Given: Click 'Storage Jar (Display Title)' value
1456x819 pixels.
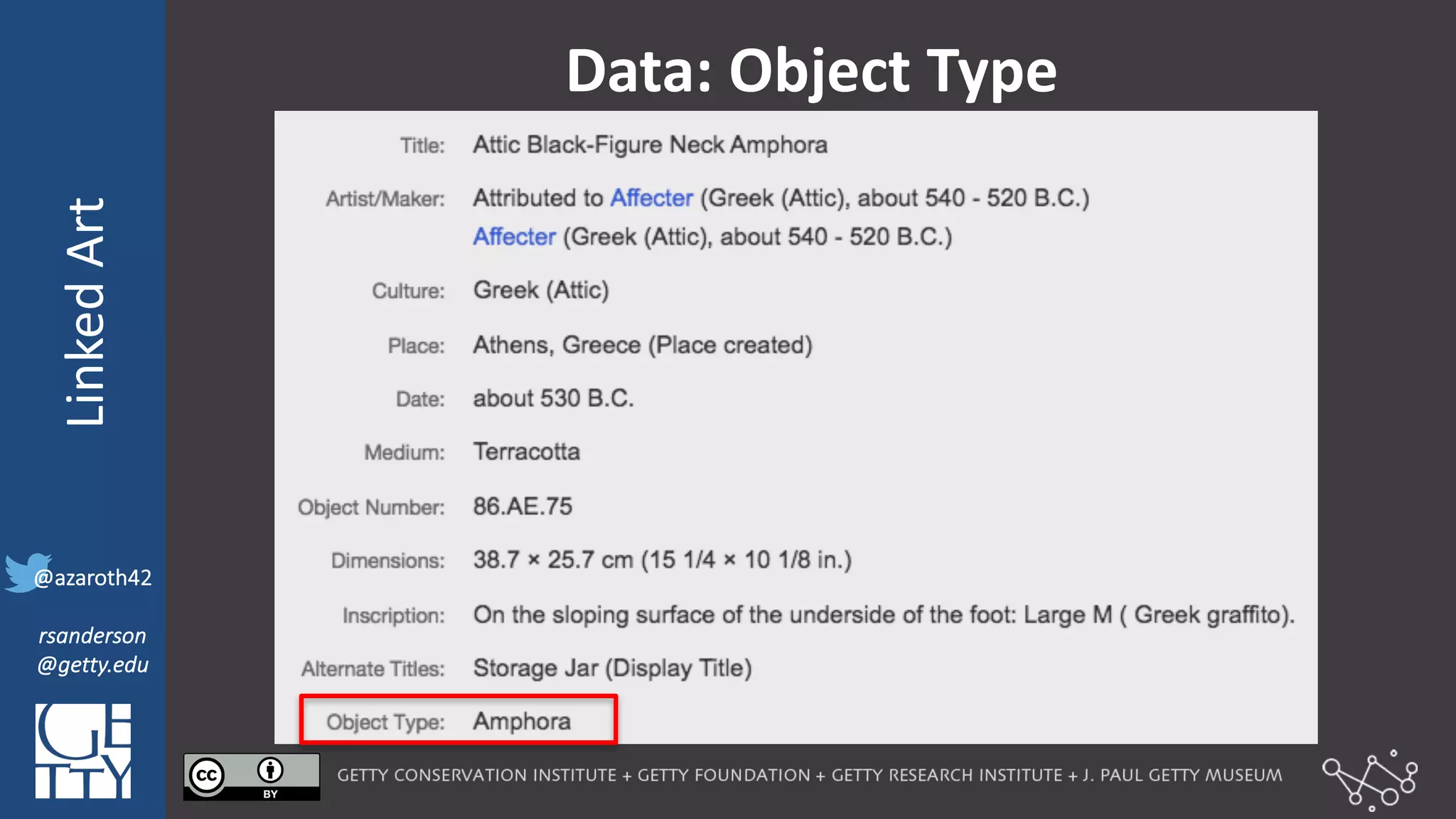Looking at the screenshot, I should 613,668.
